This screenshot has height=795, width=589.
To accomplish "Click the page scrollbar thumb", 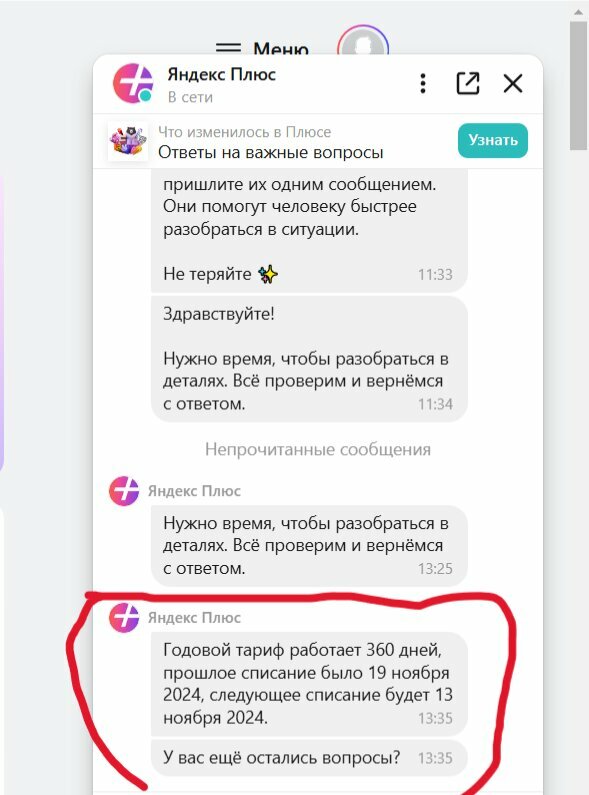I will pos(578,86).
